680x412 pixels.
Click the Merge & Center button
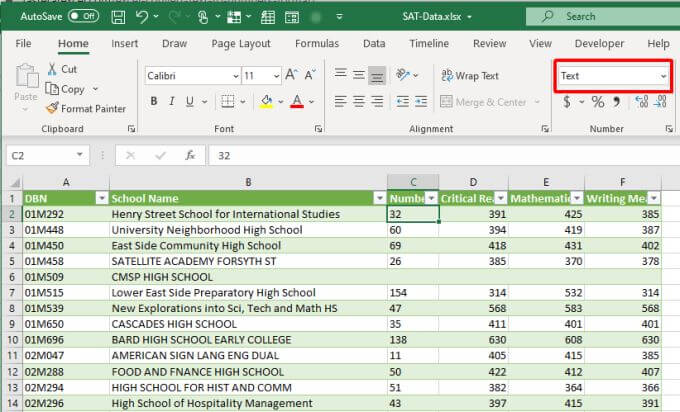point(484,102)
